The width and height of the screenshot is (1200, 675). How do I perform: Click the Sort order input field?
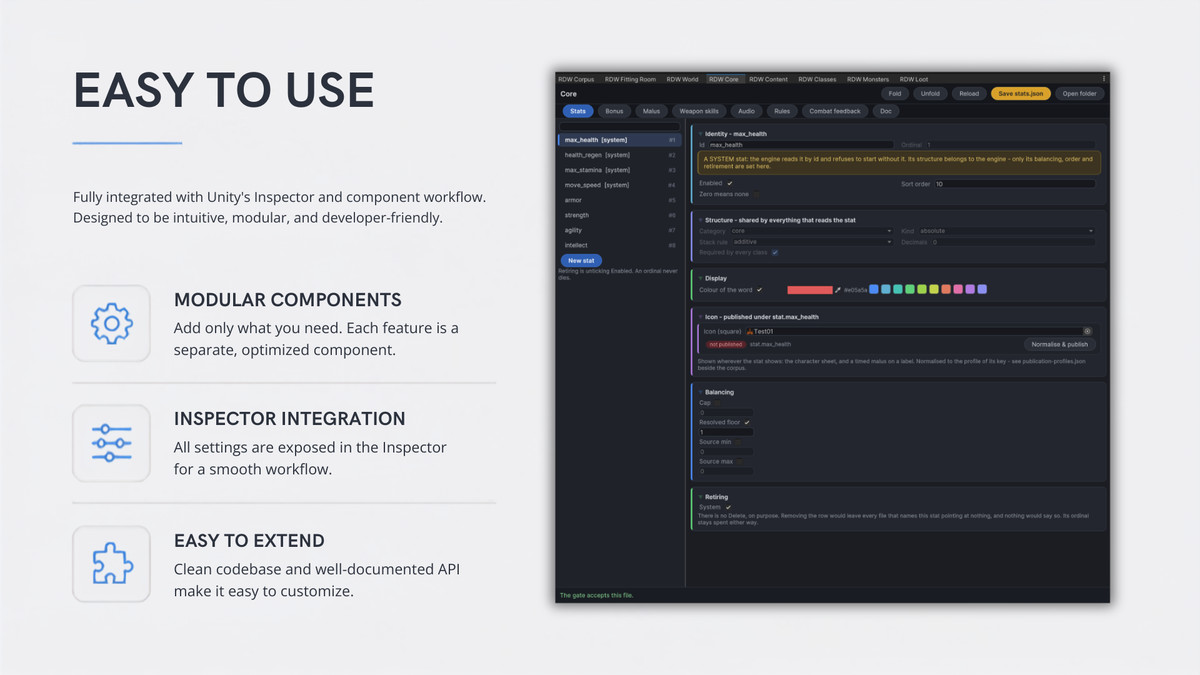[1014, 184]
